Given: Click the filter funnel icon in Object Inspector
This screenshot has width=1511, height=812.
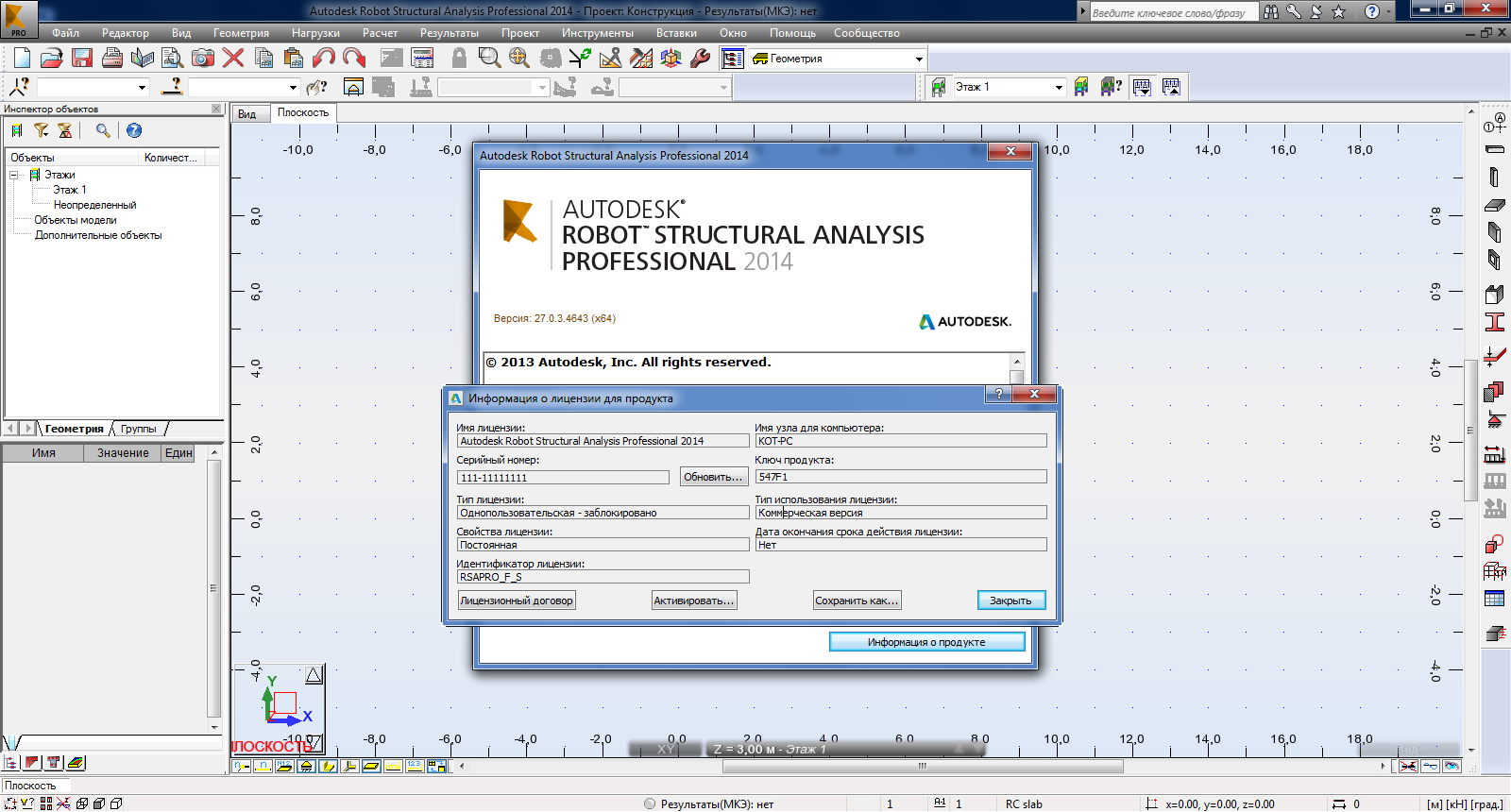Looking at the screenshot, I should (x=41, y=130).
